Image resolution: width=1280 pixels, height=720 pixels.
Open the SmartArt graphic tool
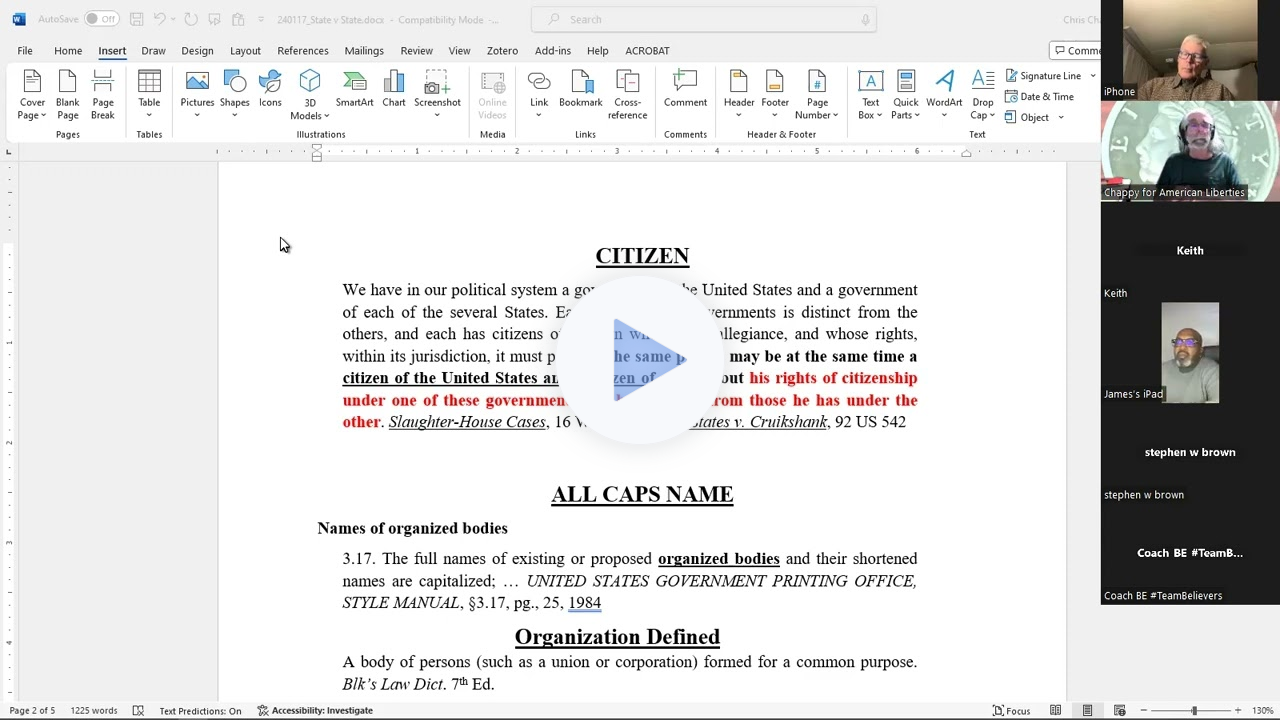coord(354,92)
